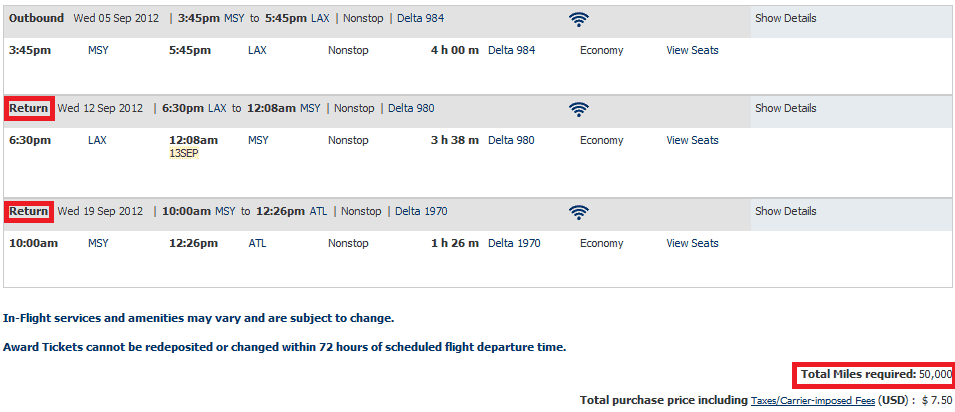Viewport: 955px width, 412px height.
Task: Expand Show Details for Outbound Delta 984
Action: pyautogui.click(x=785, y=18)
